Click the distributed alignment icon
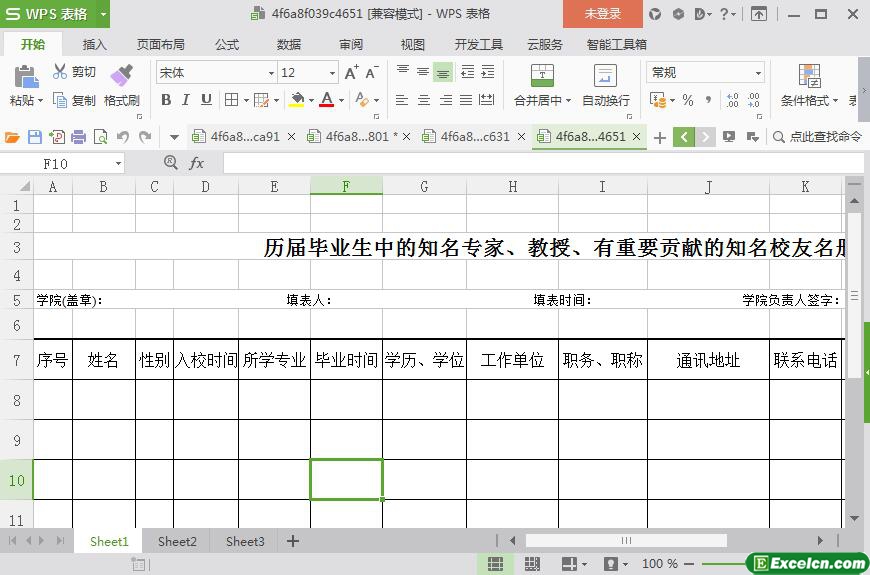The width and height of the screenshot is (870, 575). (x=487, y=100)
